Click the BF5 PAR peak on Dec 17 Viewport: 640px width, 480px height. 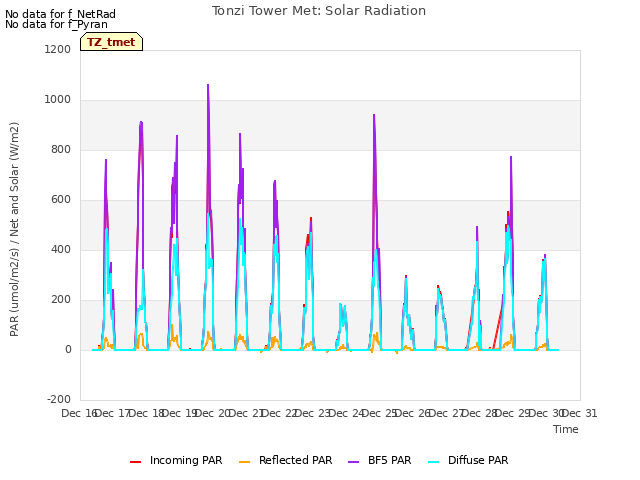click(x=141, y=122)
